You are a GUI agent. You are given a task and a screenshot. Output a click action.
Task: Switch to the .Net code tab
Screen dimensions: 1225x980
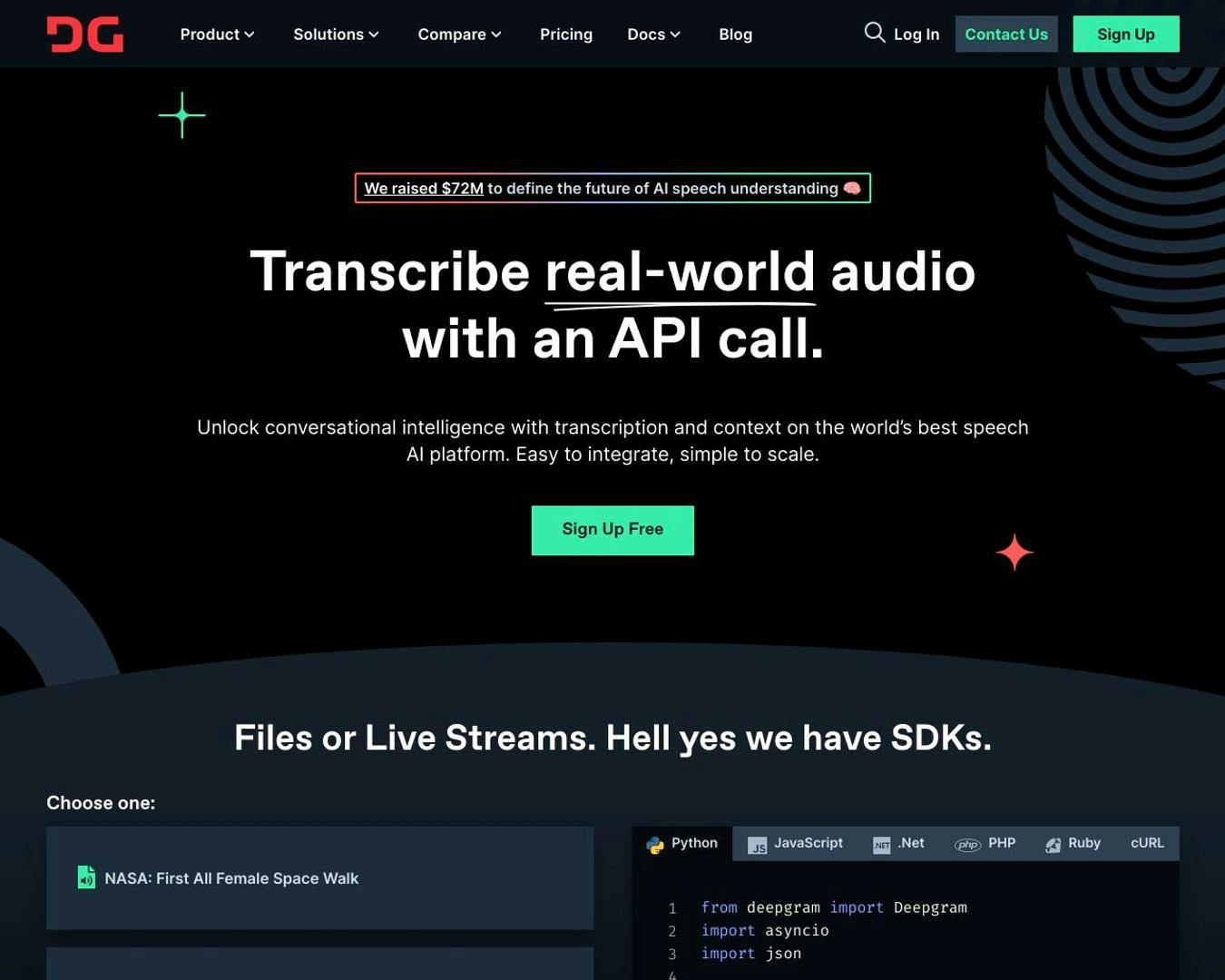[x=898, y=843]
